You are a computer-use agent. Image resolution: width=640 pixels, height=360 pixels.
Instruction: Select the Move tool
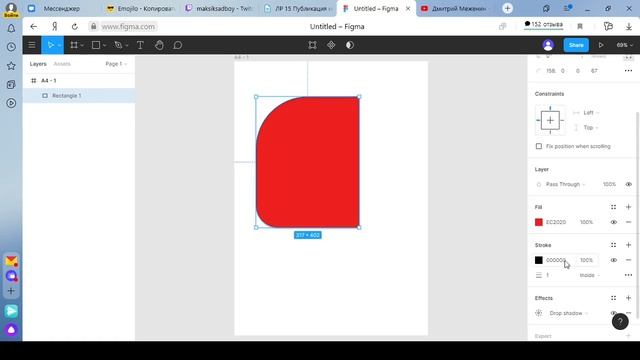tap(51, 45)
